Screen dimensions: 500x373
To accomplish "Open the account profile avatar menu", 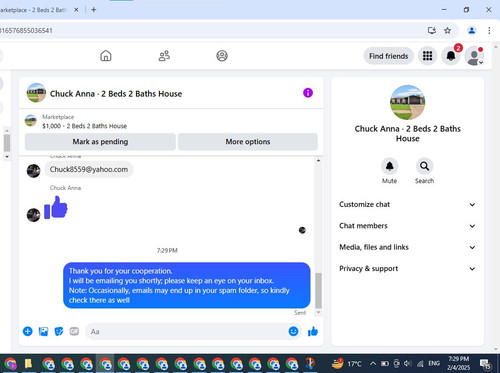I will coord(474,56).
